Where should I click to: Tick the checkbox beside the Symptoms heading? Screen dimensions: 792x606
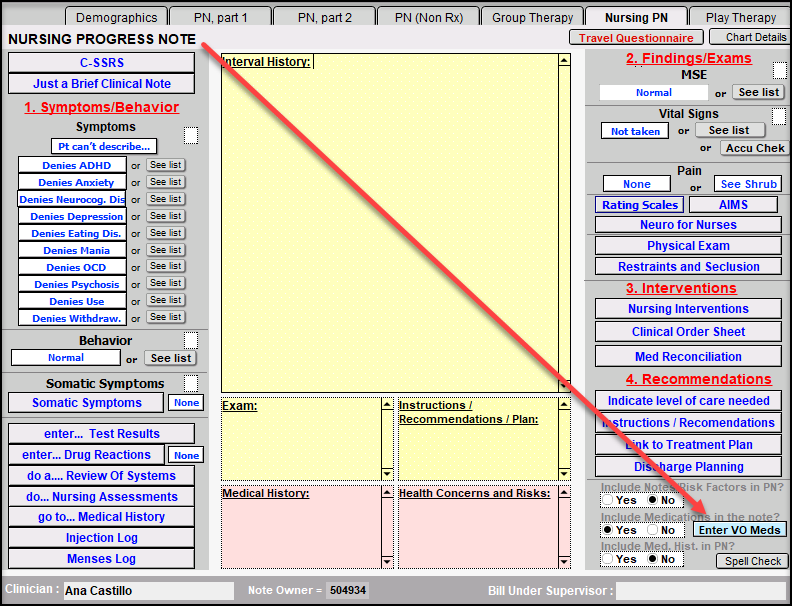191,135
